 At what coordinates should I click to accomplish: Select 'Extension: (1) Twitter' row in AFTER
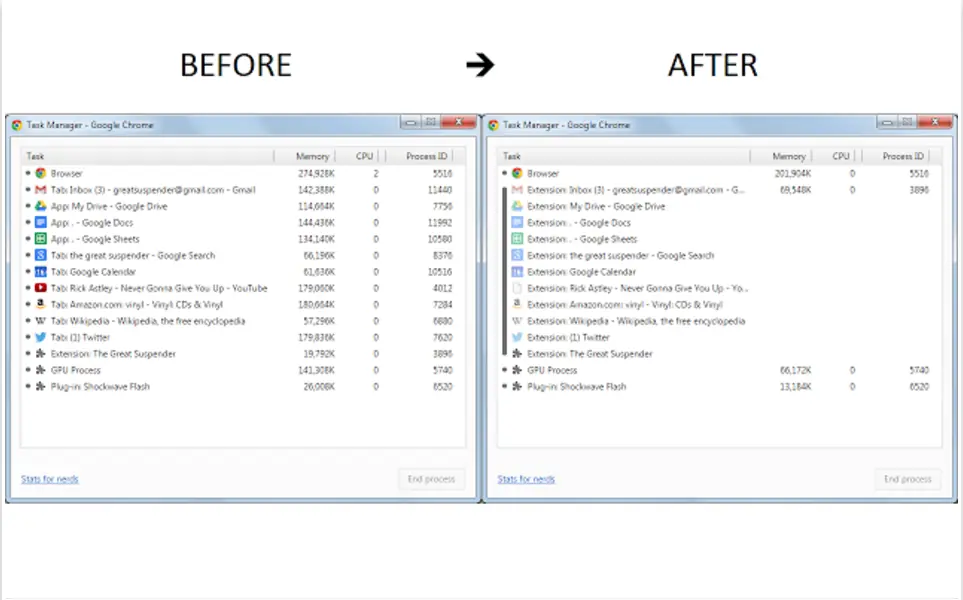pos(720,337)
